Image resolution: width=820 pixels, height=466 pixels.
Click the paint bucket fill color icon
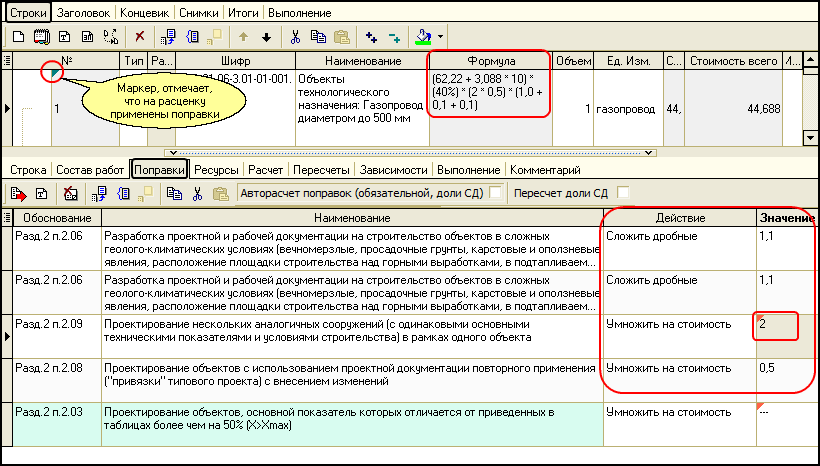[422, 37]
